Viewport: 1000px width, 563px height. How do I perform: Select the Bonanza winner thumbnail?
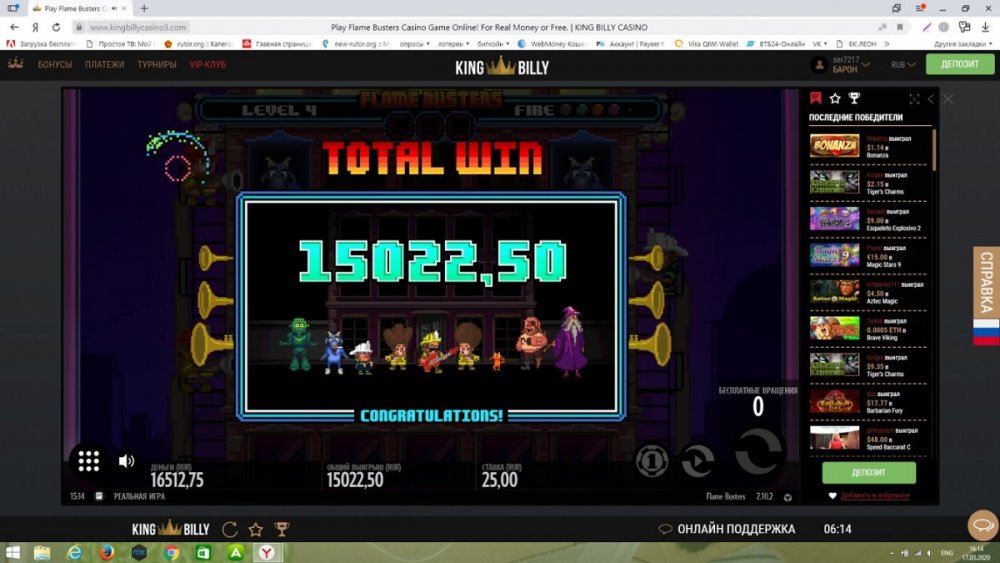tap(834, 146)
